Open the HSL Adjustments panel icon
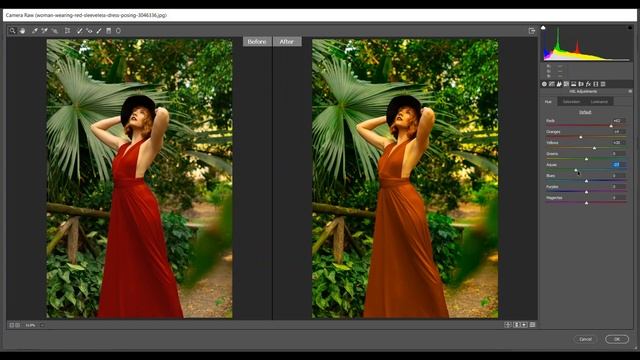This screenshot has width=640, height=360. (x=567, y=84)
